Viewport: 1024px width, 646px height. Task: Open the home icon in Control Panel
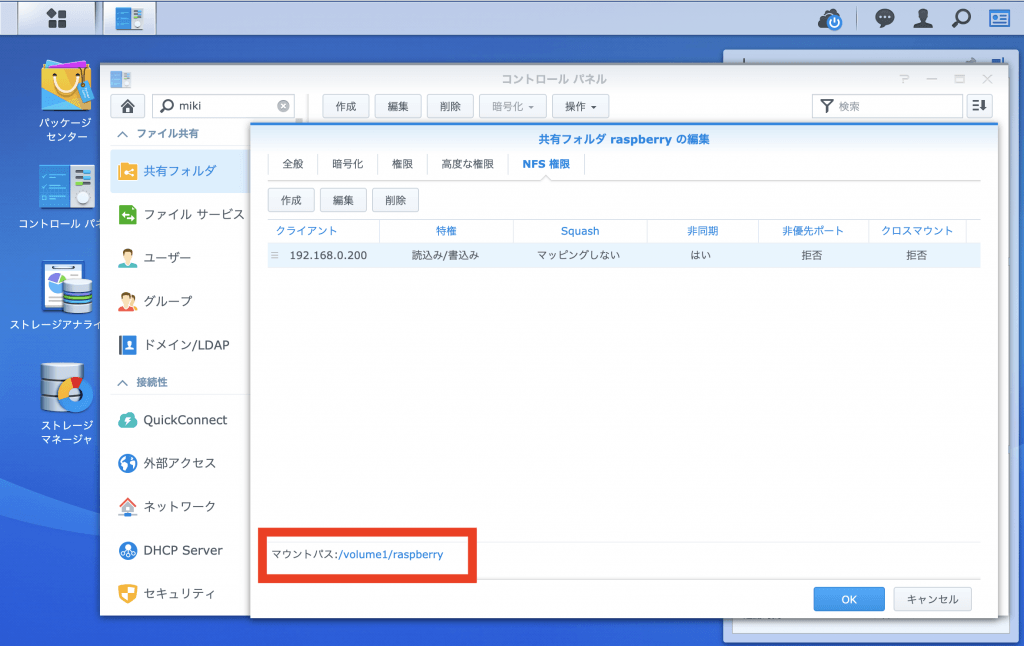(x=127, y=105)
